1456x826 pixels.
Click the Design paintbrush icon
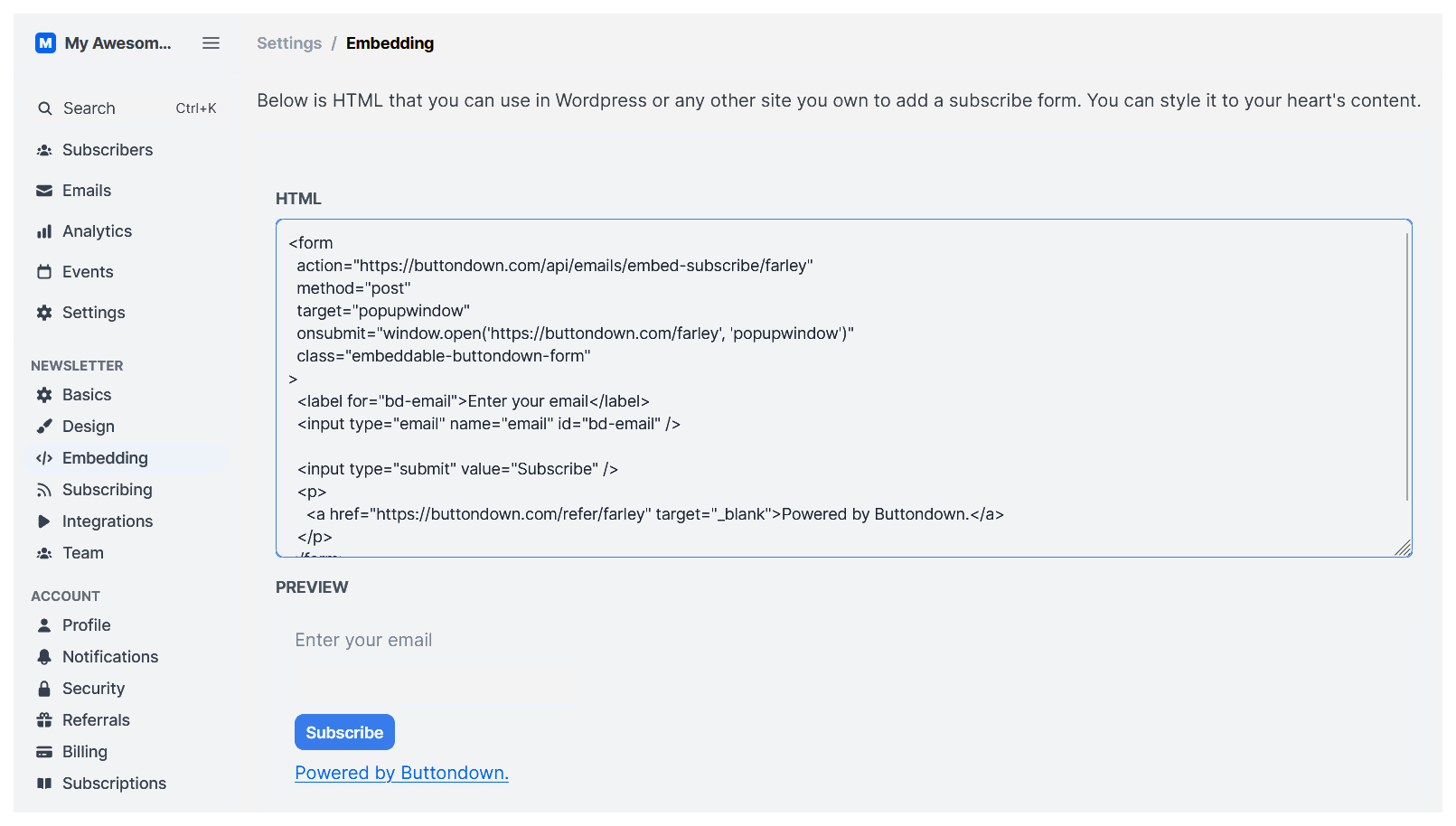[44, 427]
